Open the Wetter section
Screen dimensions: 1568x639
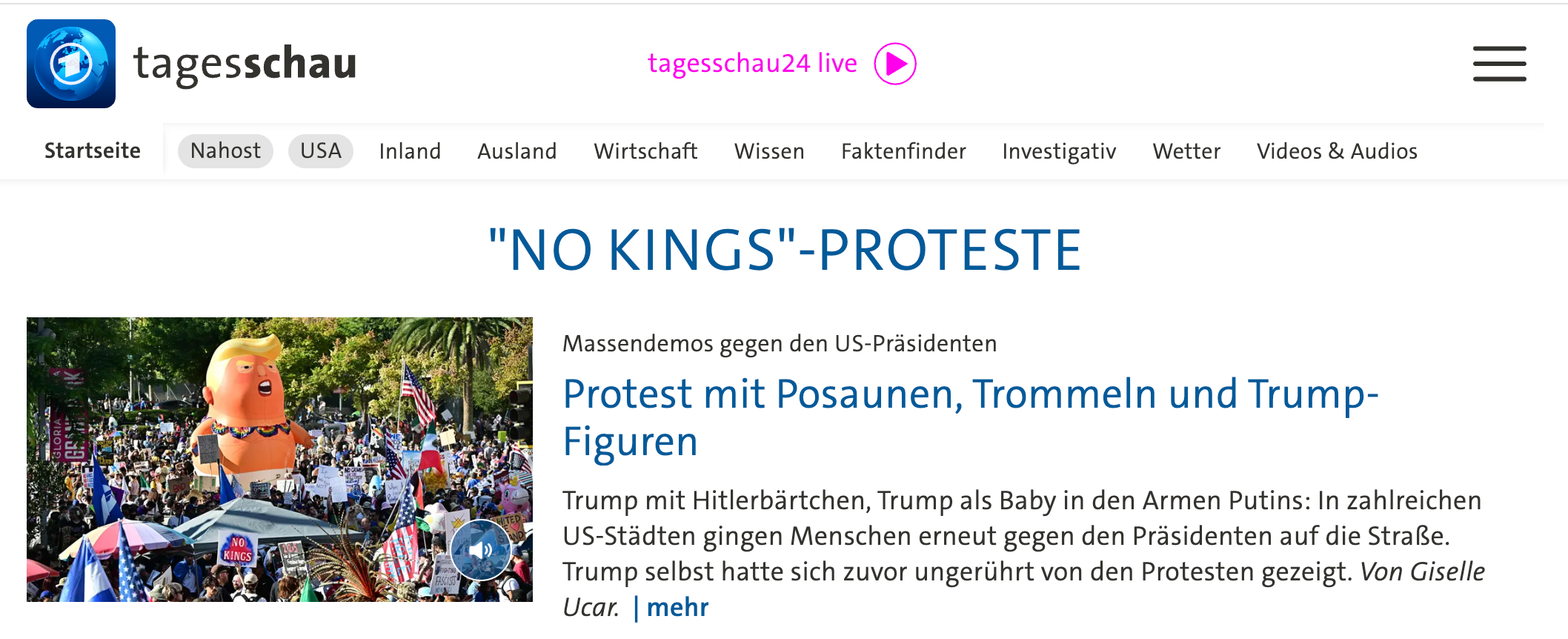(x=1186, y=151)
